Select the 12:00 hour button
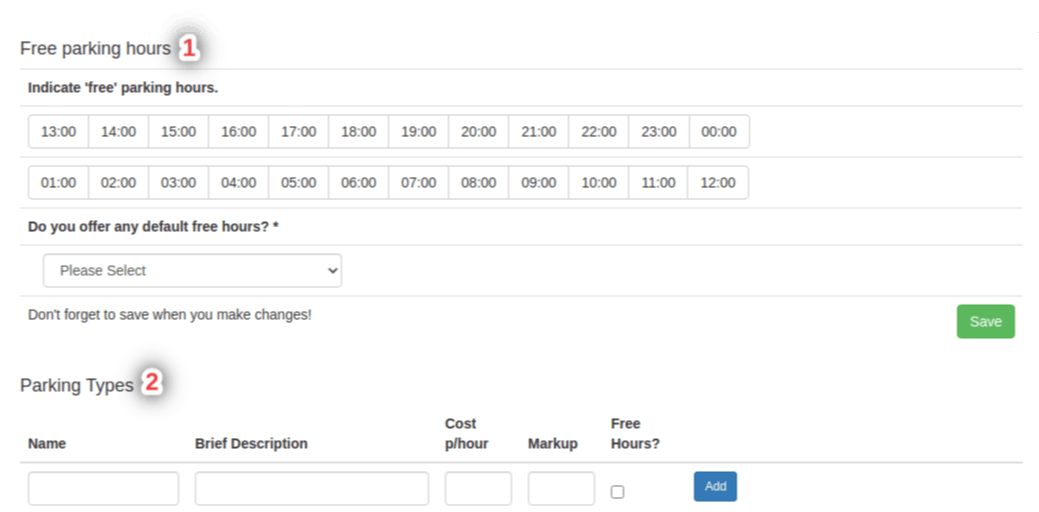1039x512 pixels. (x=718, y=183)
